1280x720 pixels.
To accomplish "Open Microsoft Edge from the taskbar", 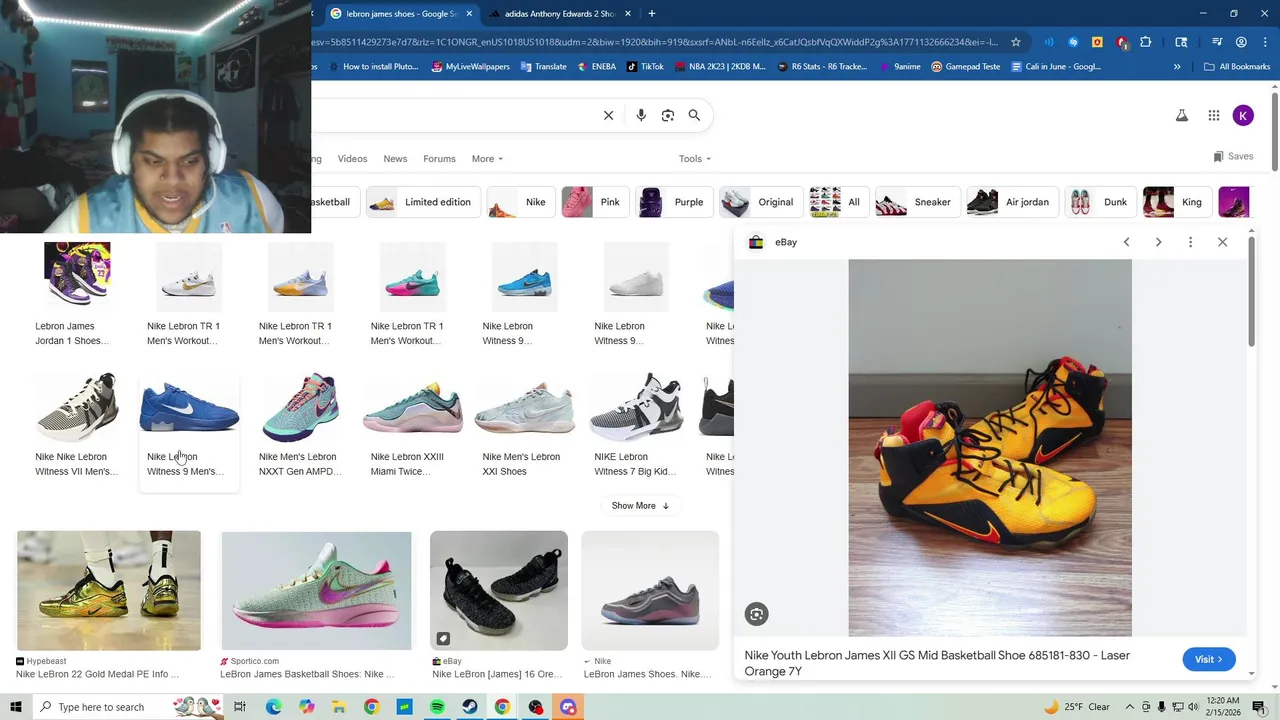I will click(273, 707).
